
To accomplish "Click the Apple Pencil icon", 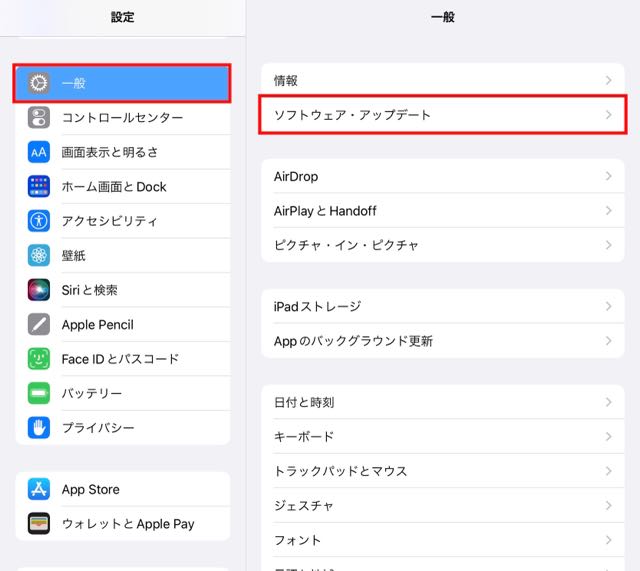I will coord(39,324).
